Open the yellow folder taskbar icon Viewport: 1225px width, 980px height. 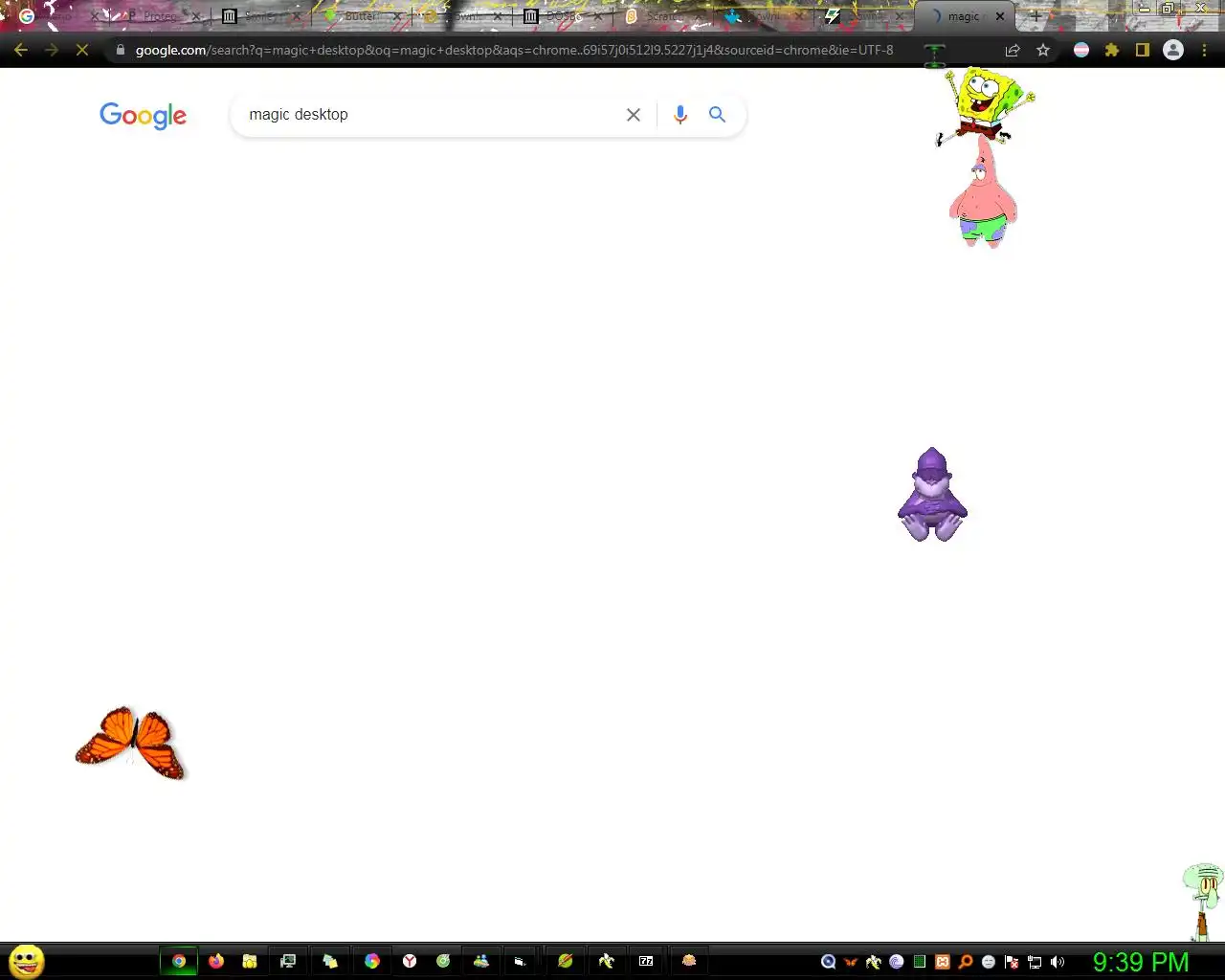click(250, 961)
